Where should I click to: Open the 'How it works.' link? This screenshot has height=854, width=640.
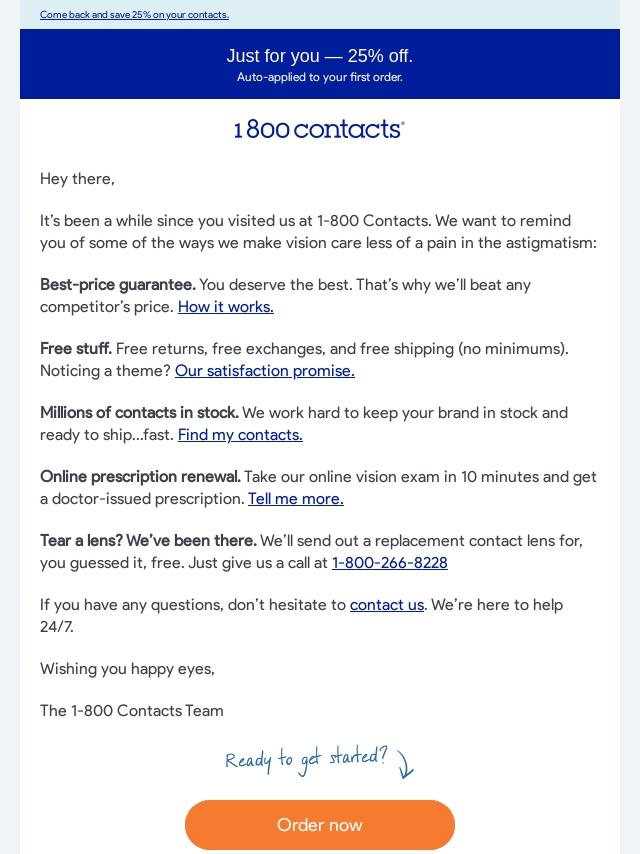(x=225, y=307)
